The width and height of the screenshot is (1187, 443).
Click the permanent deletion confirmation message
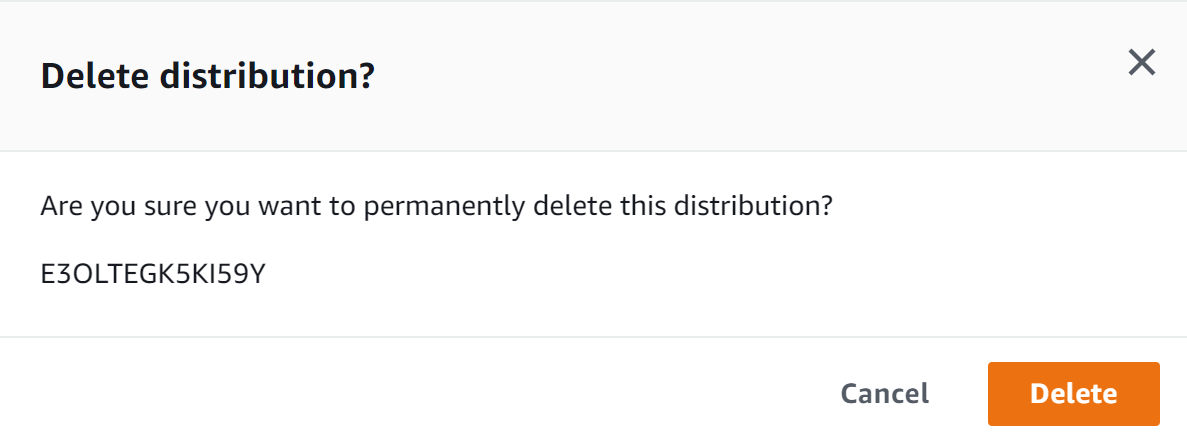(x=438, y=209)
